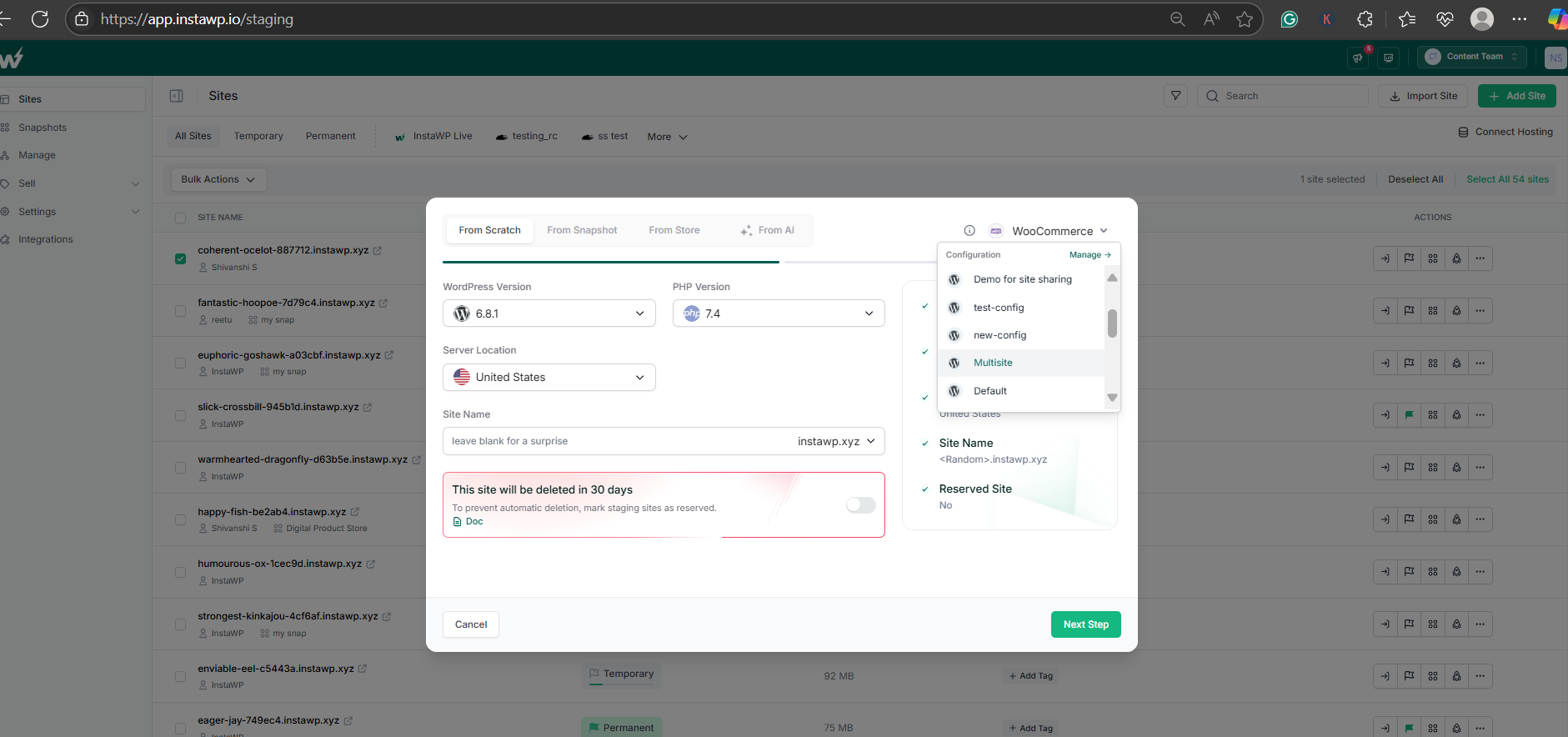Open the NS user avatar menu
Image resolution: width=1568 pixels, height=737 pixels.
click(1555, 58)
